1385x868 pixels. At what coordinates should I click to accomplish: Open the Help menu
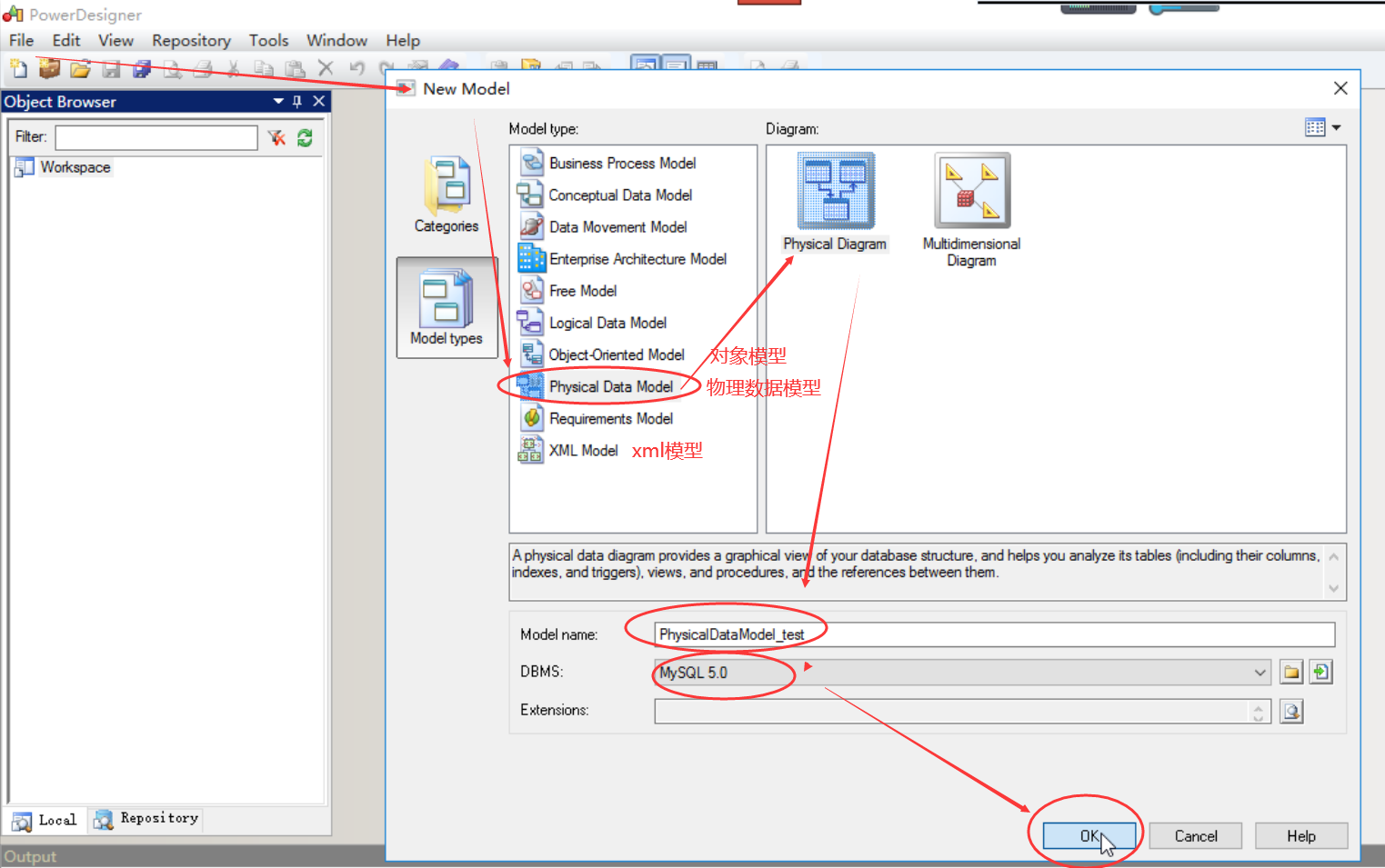403,41
